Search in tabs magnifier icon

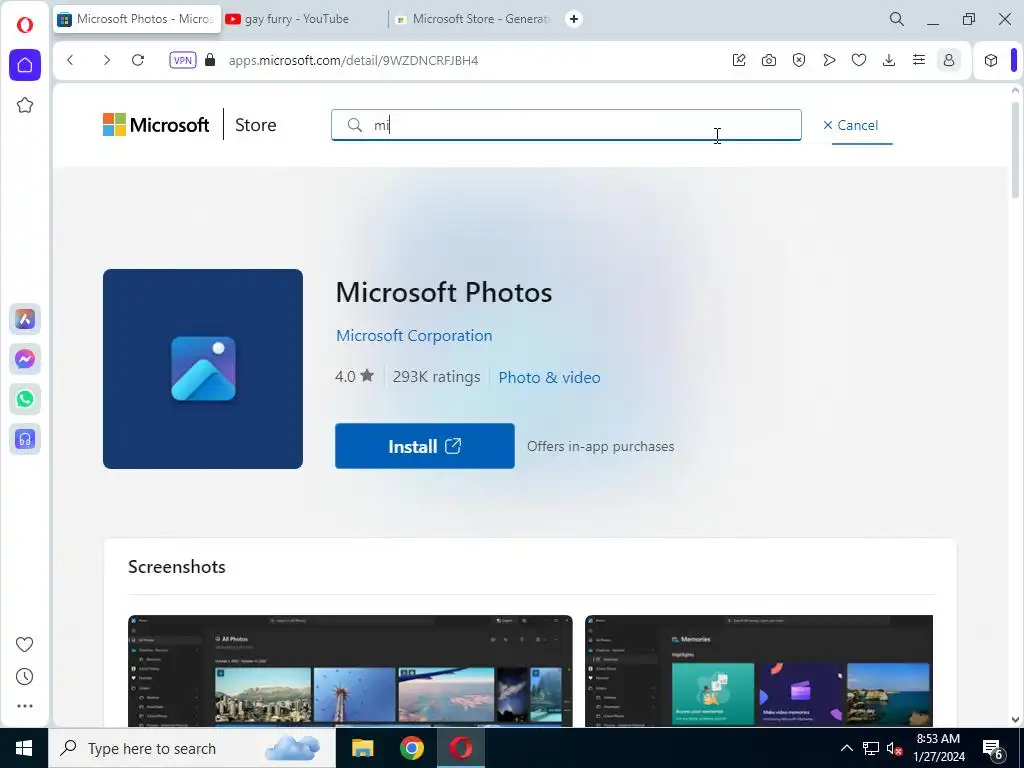[897, 19]
